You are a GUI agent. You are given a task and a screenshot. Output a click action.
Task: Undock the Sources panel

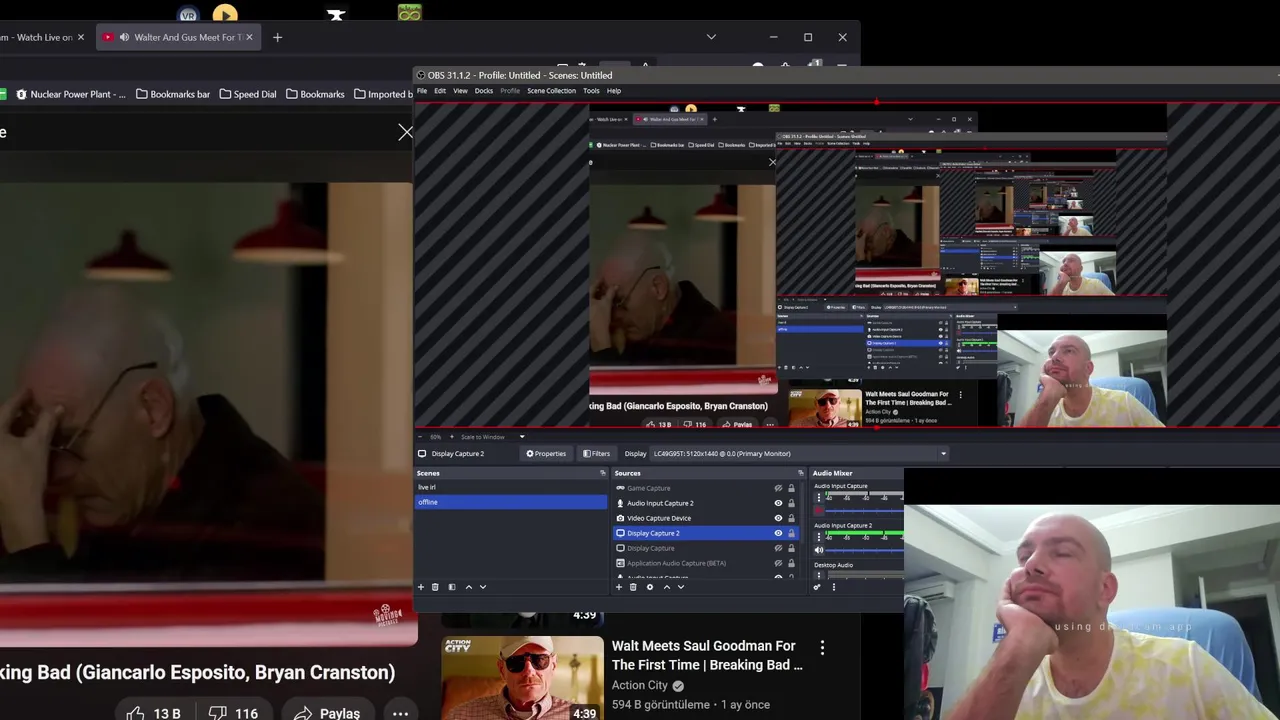pos(800,473)
